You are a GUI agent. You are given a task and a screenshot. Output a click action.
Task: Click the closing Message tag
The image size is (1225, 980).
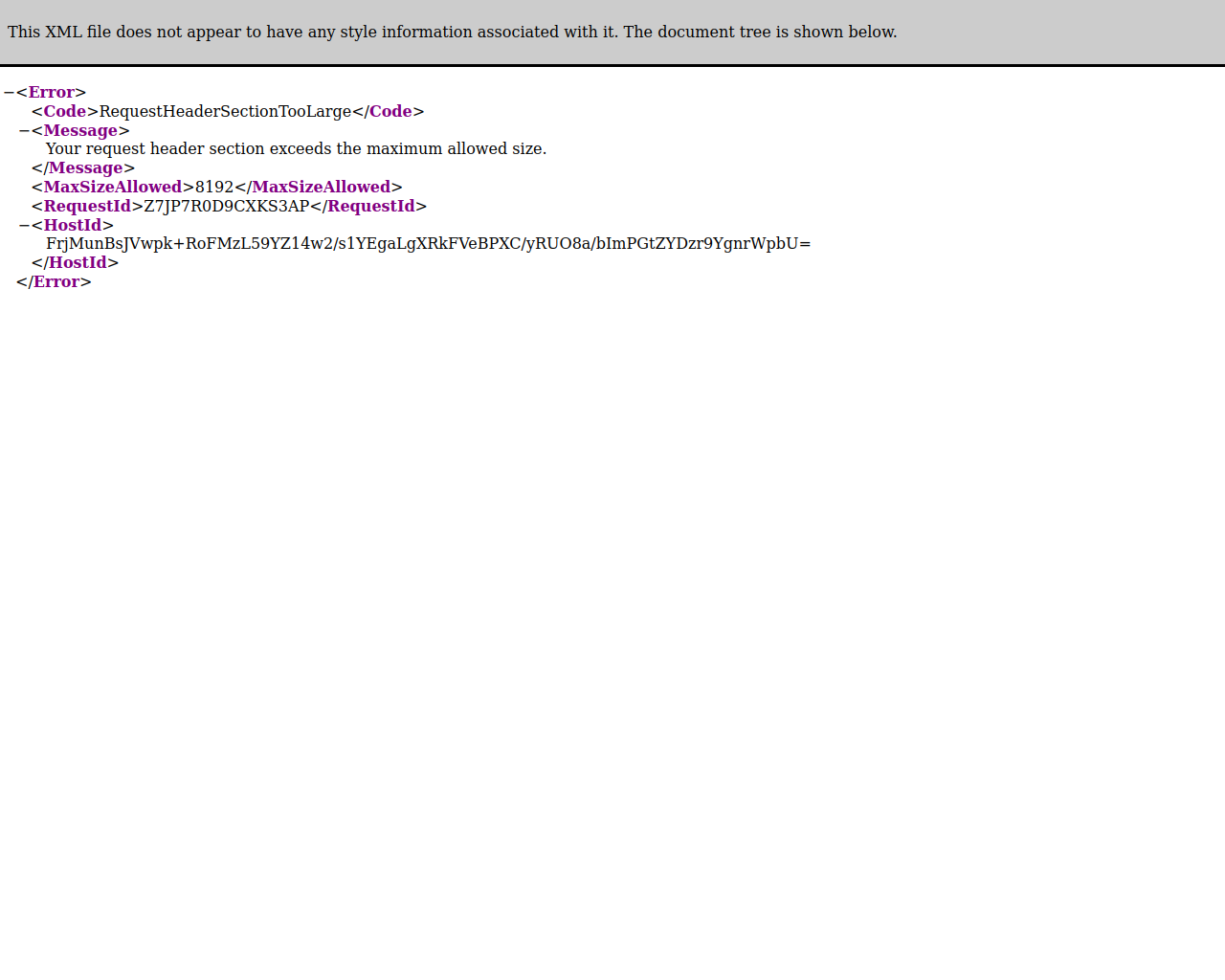coord(83,168)
